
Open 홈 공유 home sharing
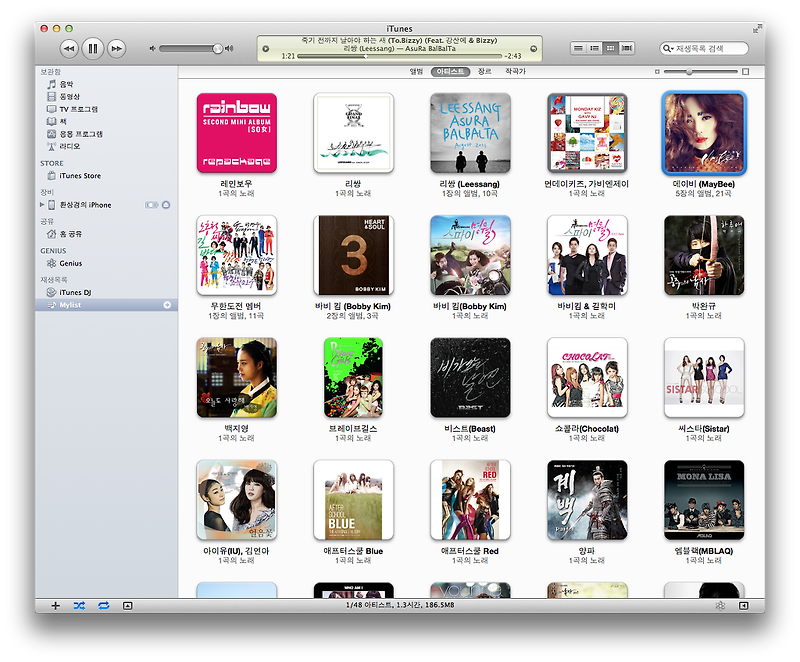[70, 234]
